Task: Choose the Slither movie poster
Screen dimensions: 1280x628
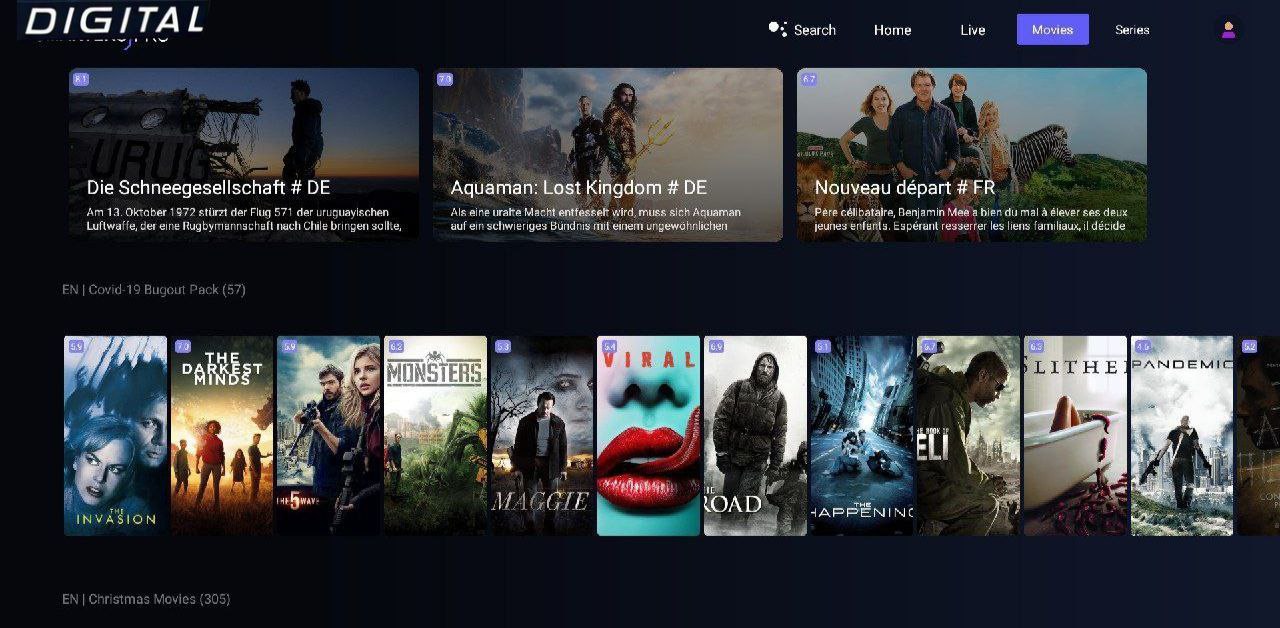Action: pos(1075,436)
